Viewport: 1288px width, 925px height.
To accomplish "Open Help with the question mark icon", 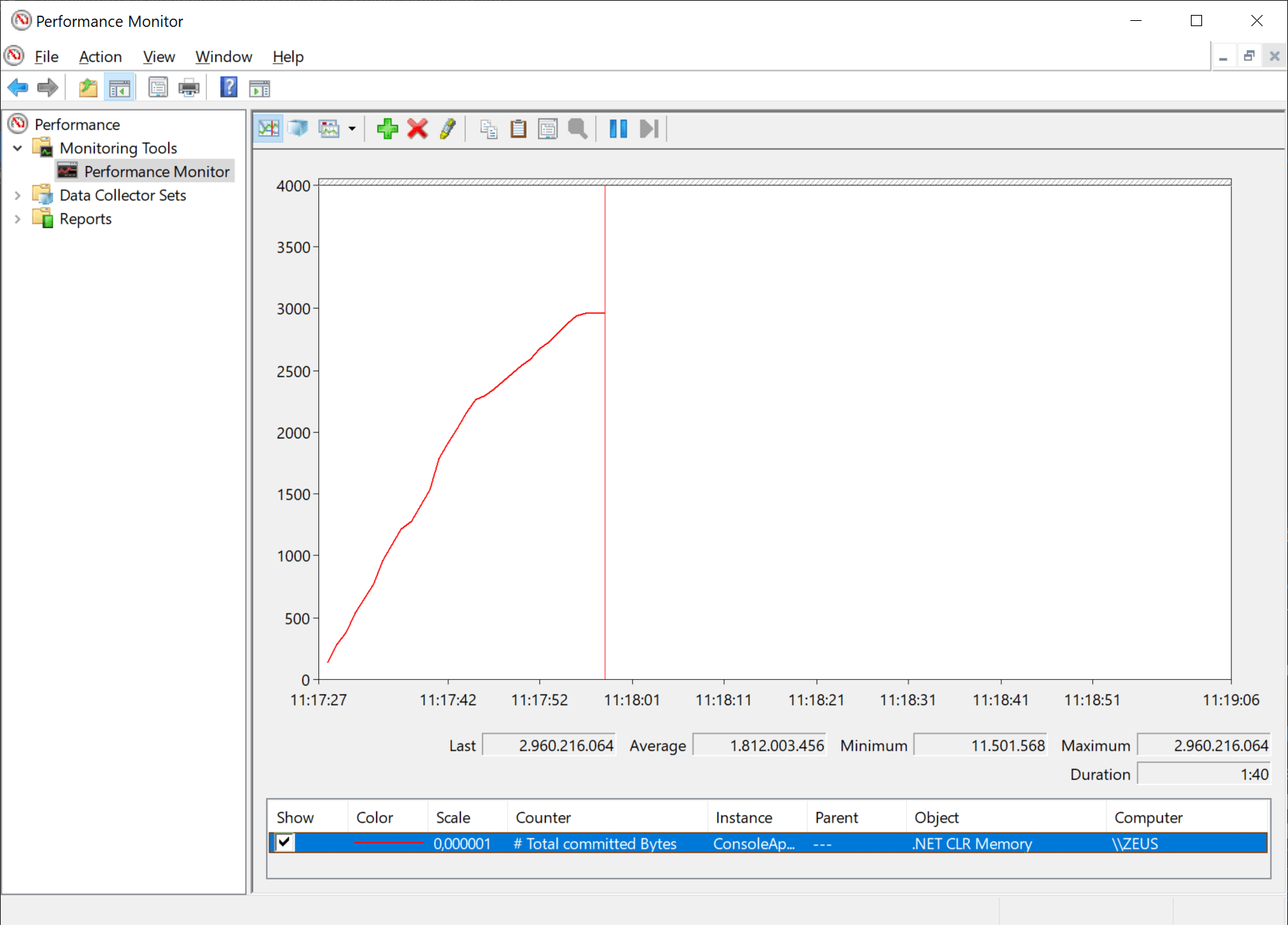I will (x=229, y=88).
